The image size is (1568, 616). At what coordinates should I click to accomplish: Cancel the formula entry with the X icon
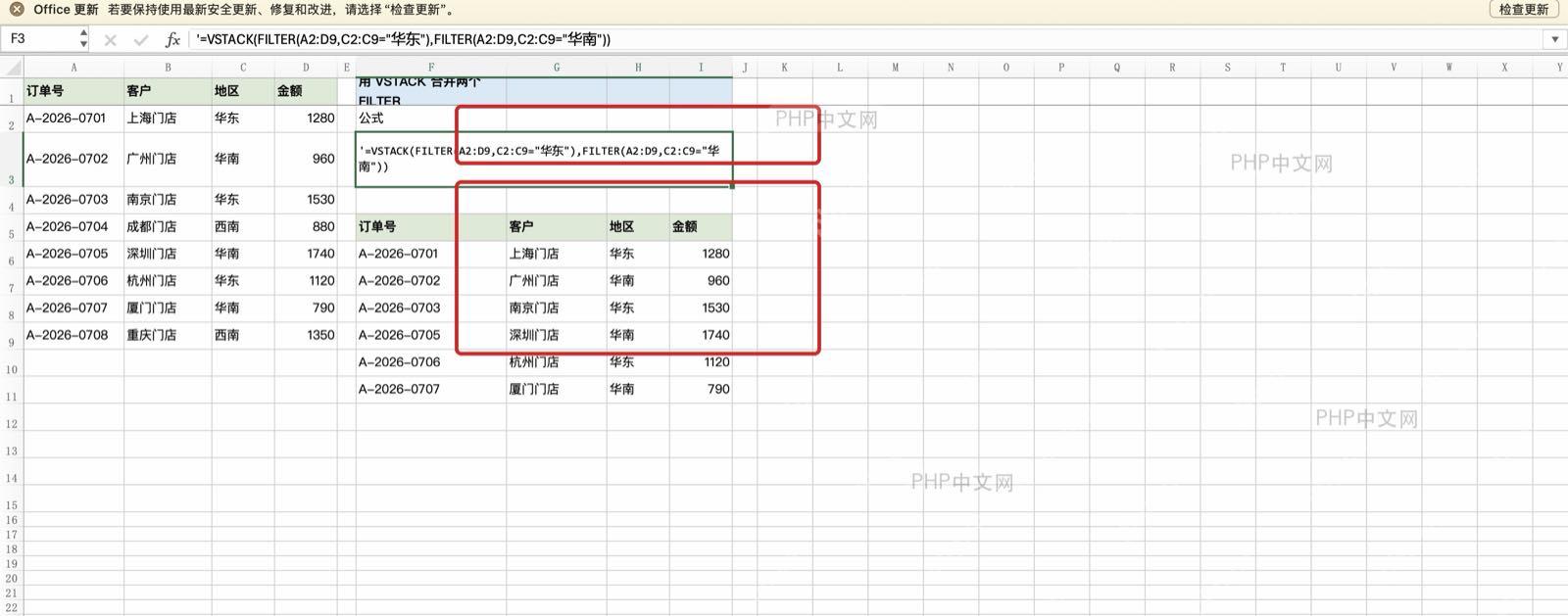click(110, 39)
